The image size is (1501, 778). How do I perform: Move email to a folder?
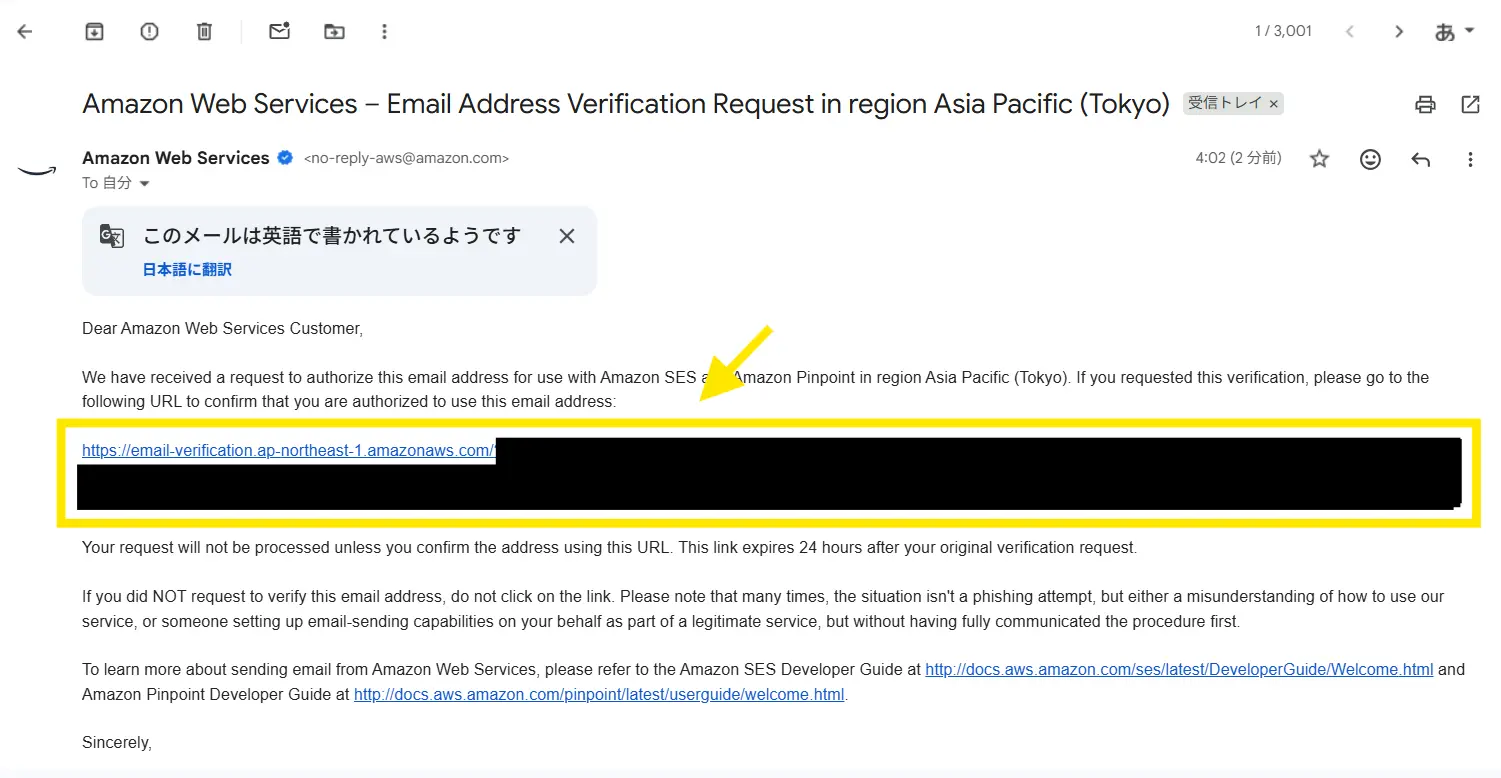pyautogui.click(x=334, y=32)
